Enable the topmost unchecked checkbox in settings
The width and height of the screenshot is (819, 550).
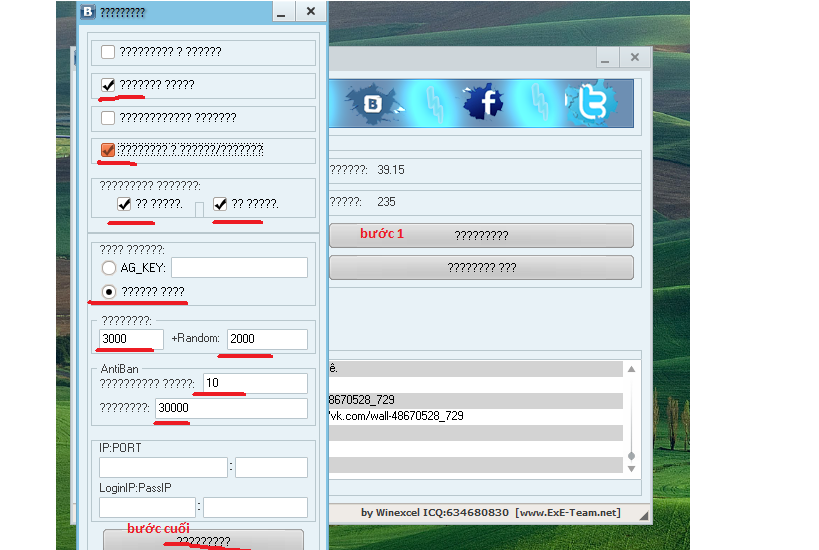(108, 52)
